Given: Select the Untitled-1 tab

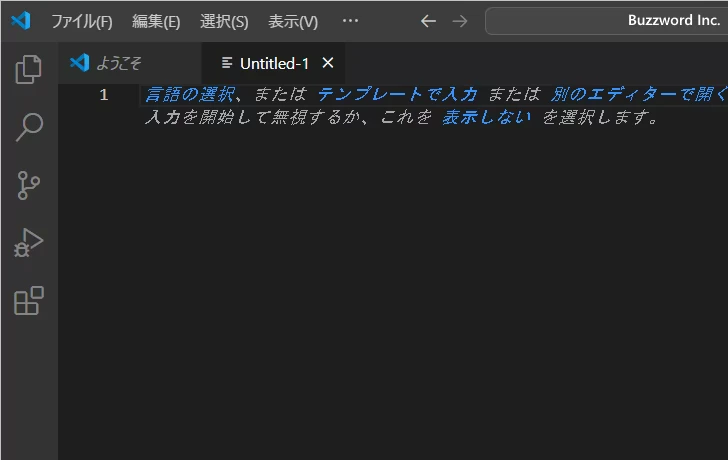Looking at the screenshot, I should coord(274,64).
